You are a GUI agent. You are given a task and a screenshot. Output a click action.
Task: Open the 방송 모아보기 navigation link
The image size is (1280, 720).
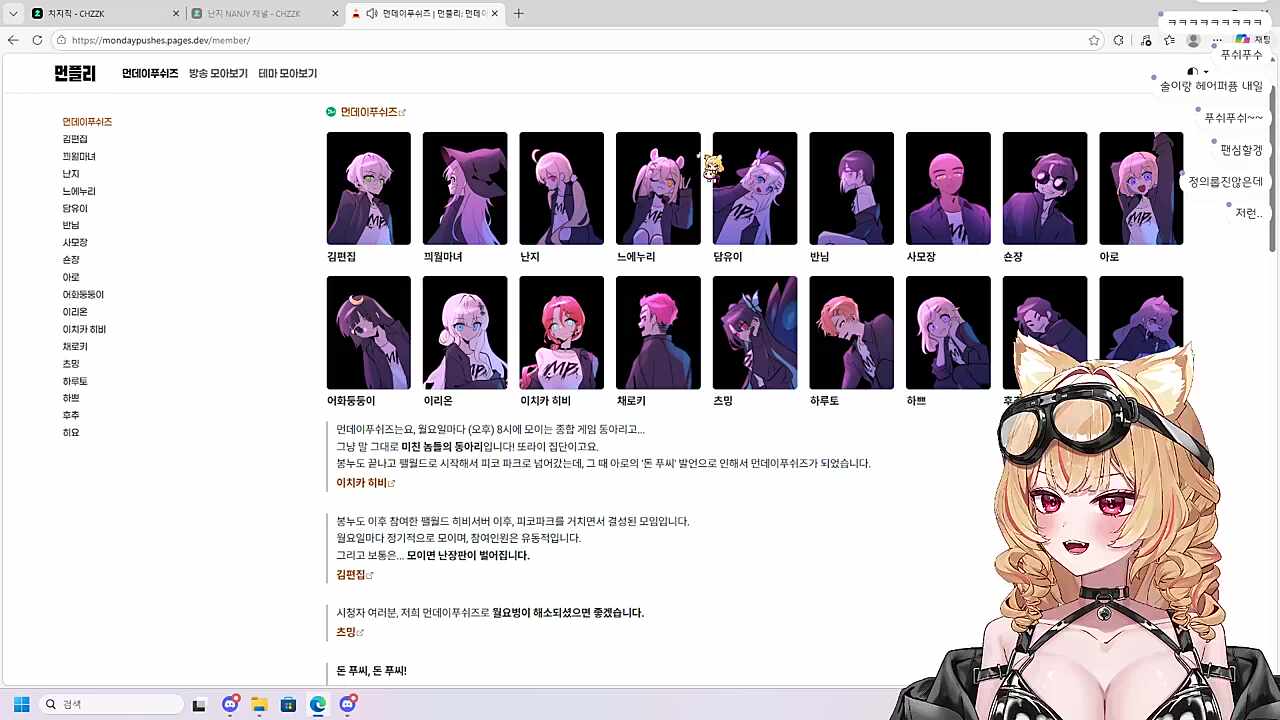pyautogui.click(x=217, y=73)
